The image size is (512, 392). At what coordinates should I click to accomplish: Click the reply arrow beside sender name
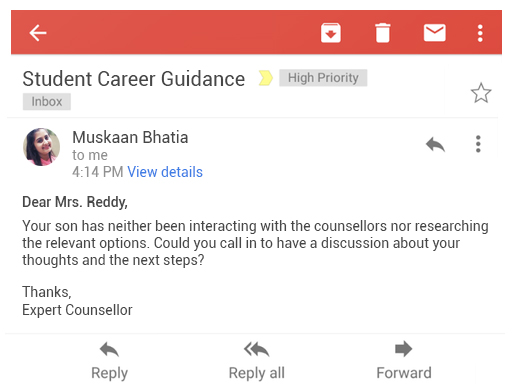[435, 144]
